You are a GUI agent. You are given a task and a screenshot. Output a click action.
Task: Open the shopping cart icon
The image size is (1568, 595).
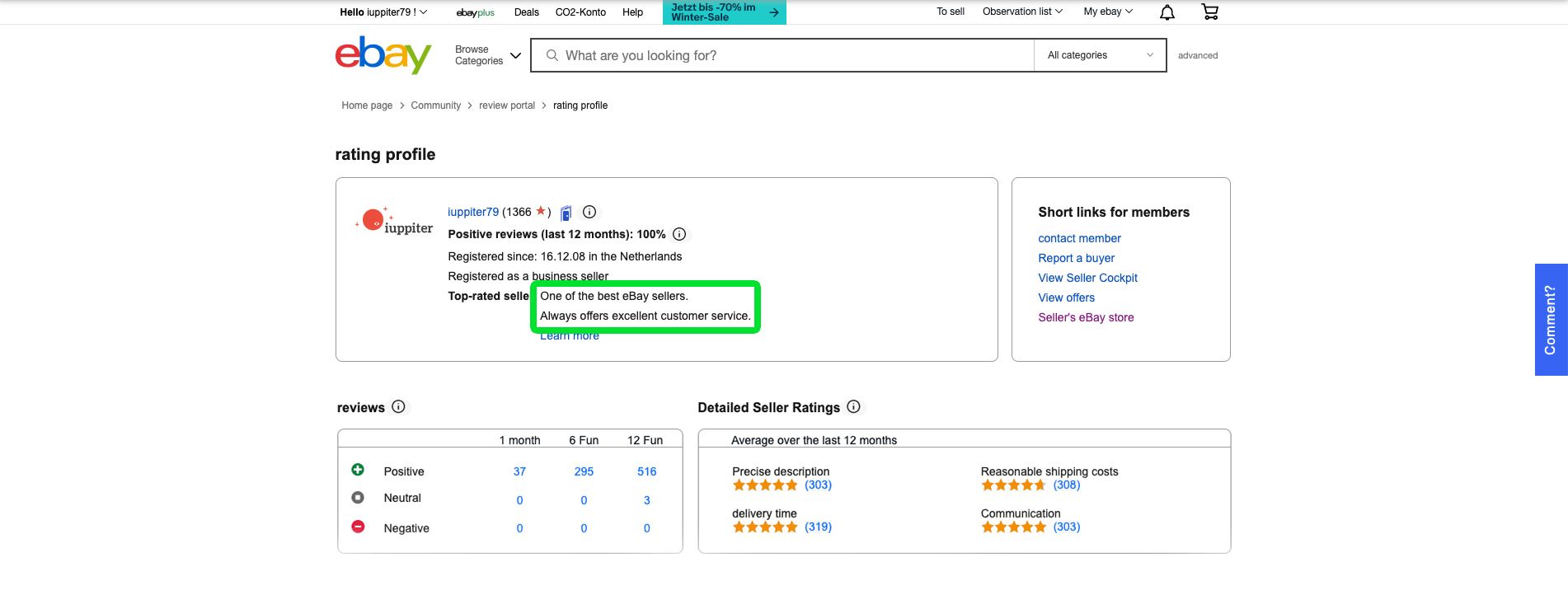[1209, 12]
